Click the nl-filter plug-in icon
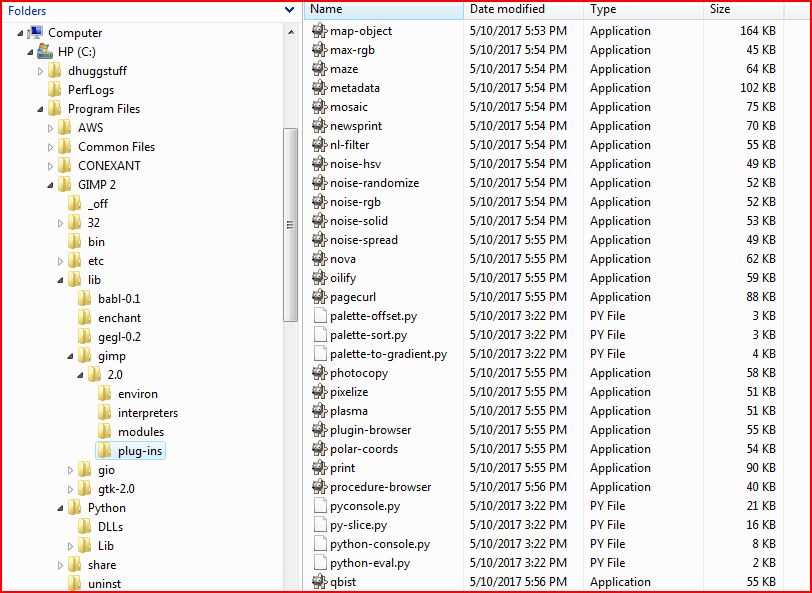This screenshot has height=593, width=812. (x=320, y=144)
